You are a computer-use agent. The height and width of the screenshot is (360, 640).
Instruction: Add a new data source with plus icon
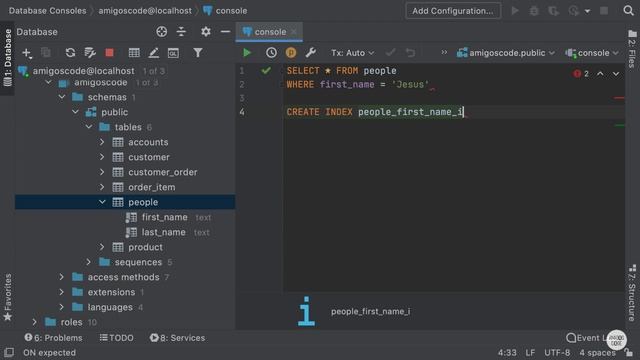click(27, 53)
